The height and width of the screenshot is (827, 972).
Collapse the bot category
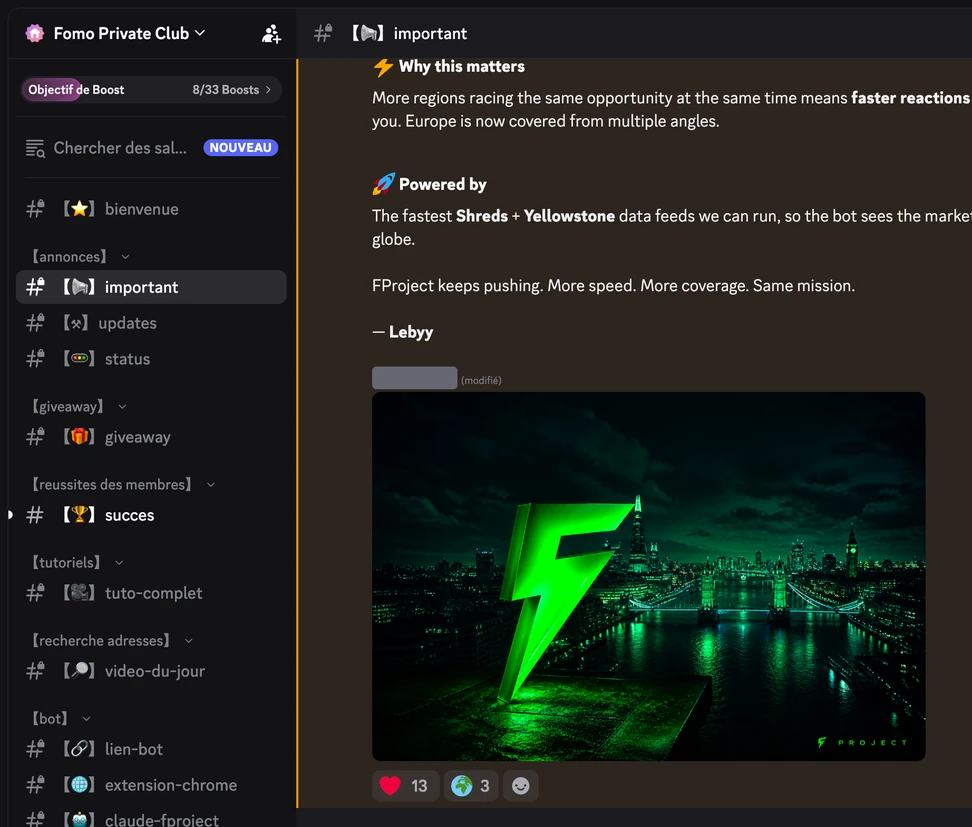point(61,719)
